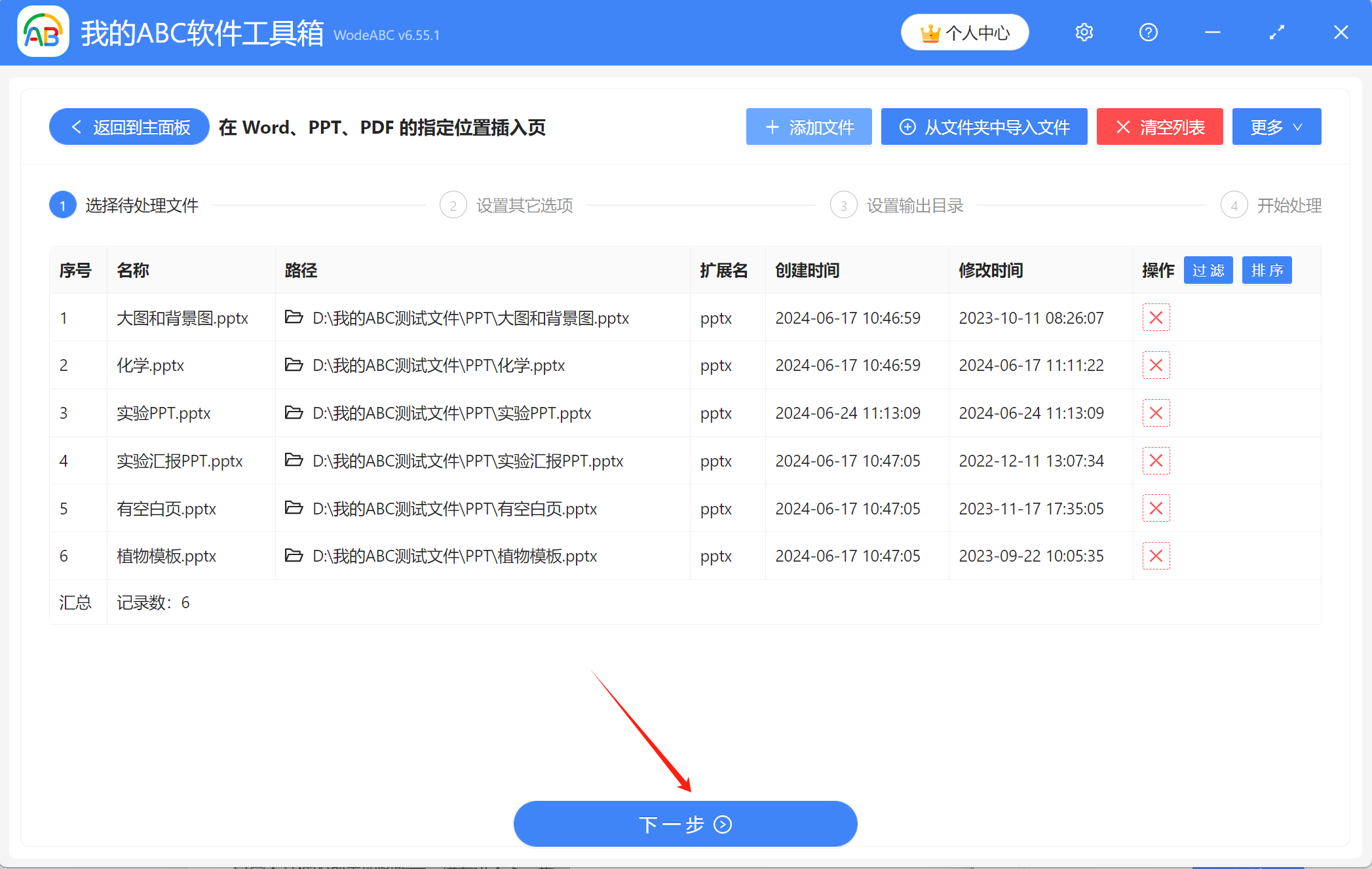
Task: Click 返回到主面板 to go back
Action: pyautogui.click(x=128, y=126)
